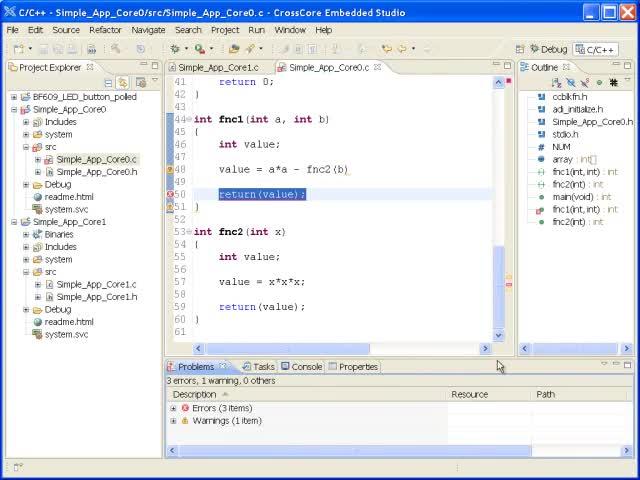Open the Run menu
The image size is (640, 480).
pyautogui.click(x=256, y=30)
